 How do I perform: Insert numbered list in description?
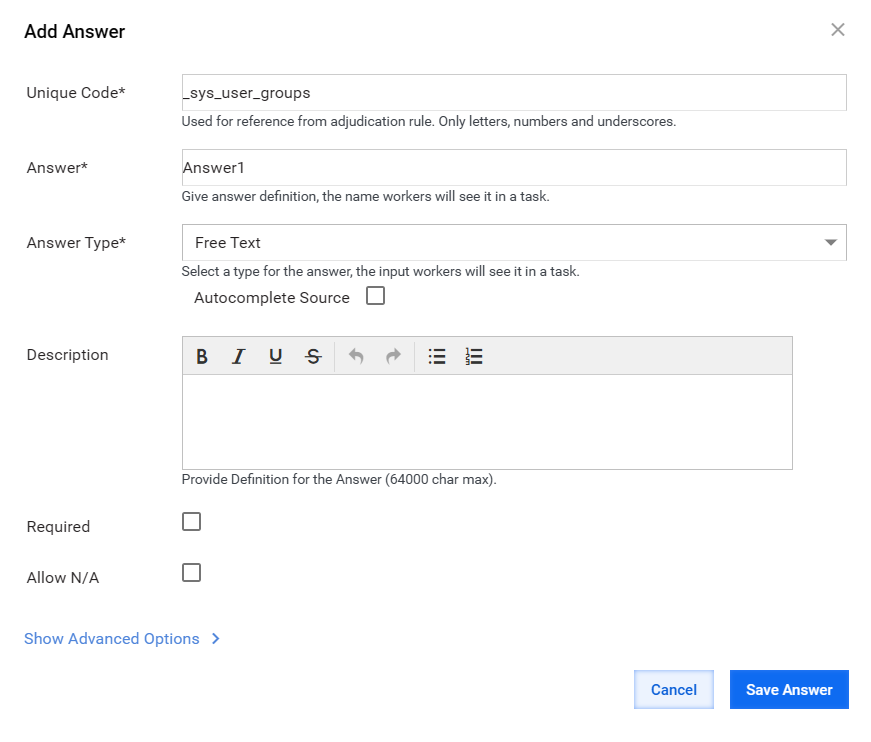[474, 356]
